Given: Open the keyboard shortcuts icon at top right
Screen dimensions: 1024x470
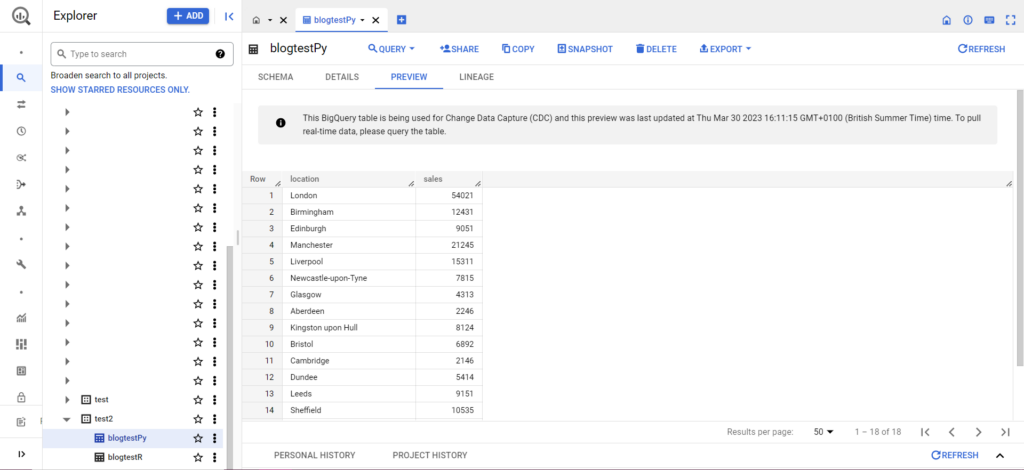Looking at the screenshot, I should tap(989, 20).
